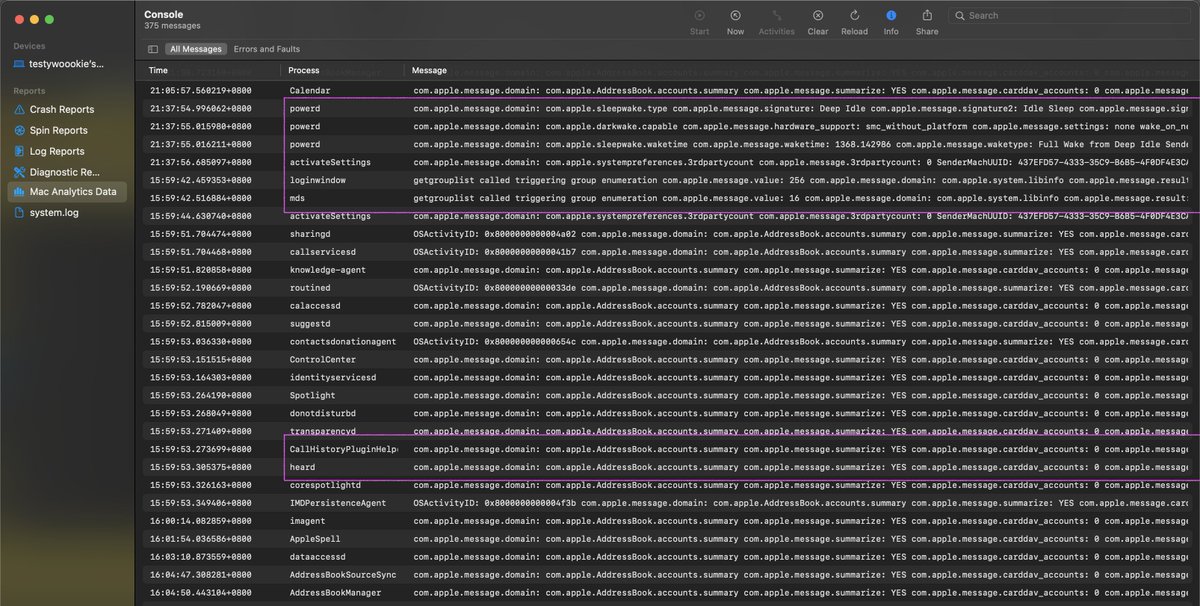Viewport: 1200px width, 606px height.
Task: Click the Reload toolbar icon
Action: click(x=852, y=15)
